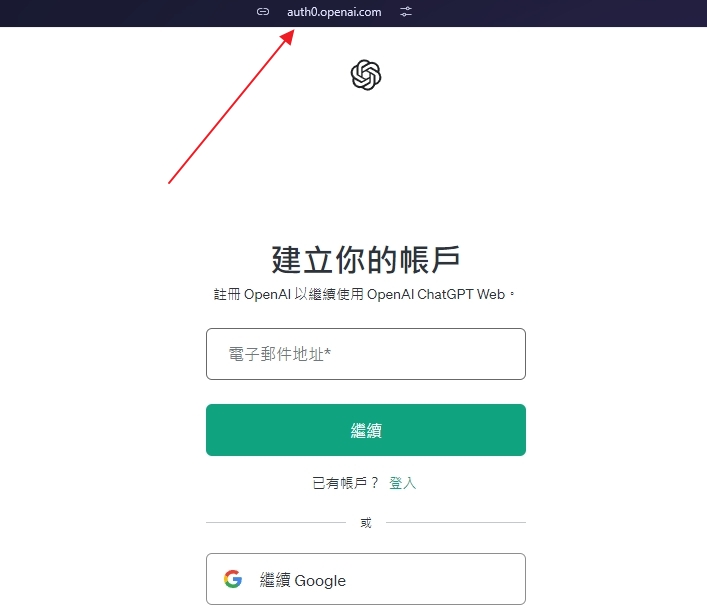
Task: Click the 建立你的帳戶 heading
Action: click(366, 260)
